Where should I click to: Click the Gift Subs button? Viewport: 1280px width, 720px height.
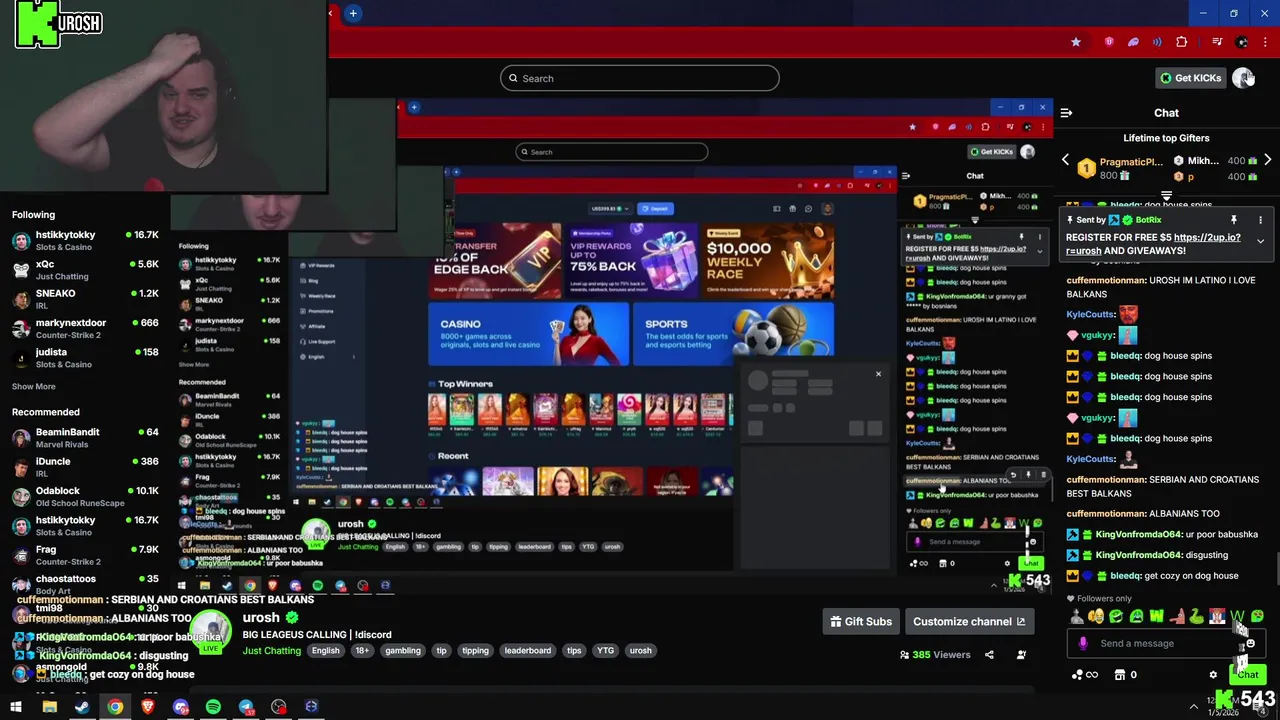point(861,621)
